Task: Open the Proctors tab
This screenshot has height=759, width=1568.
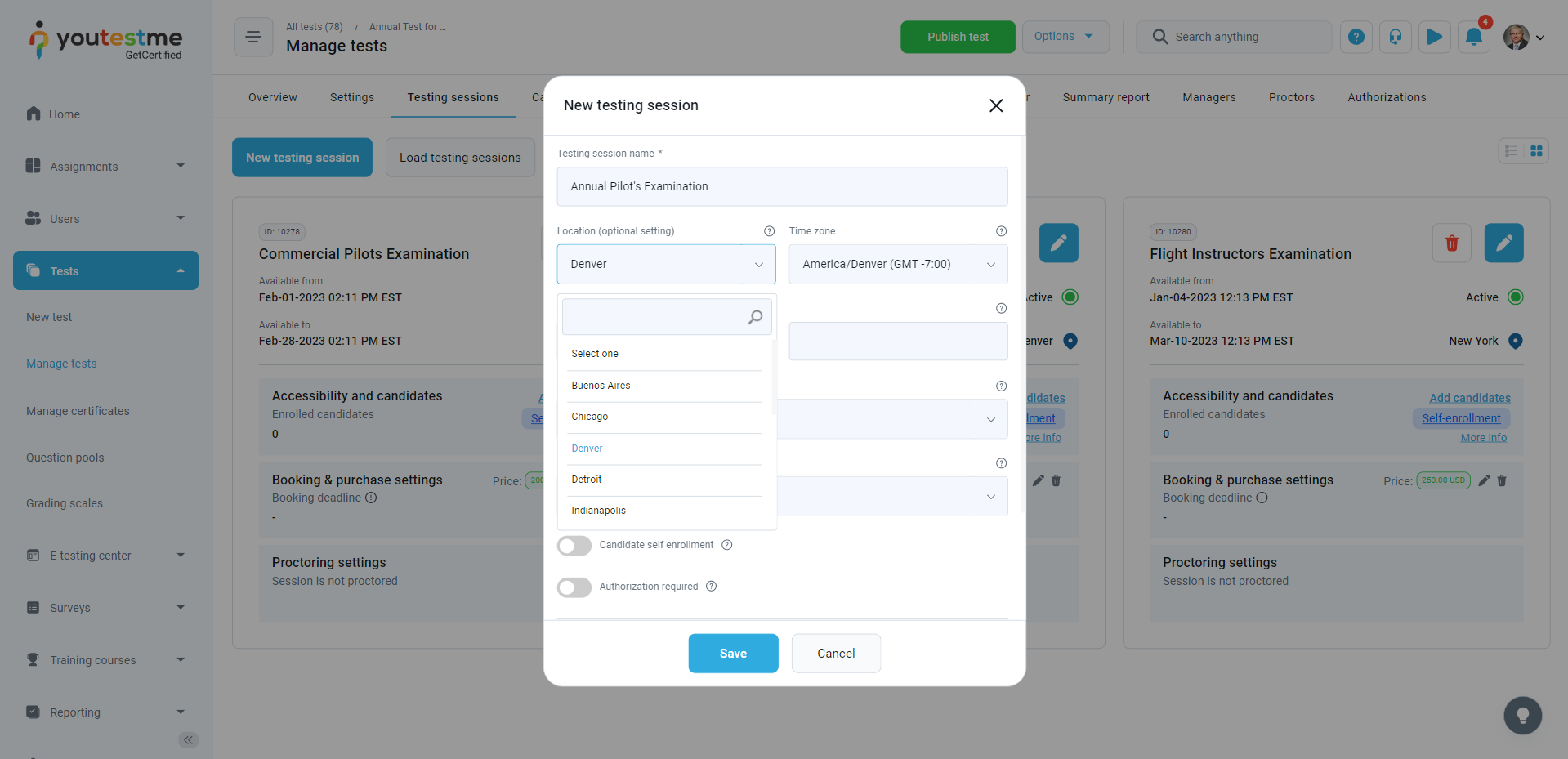Action: [x=1291, y=97]
